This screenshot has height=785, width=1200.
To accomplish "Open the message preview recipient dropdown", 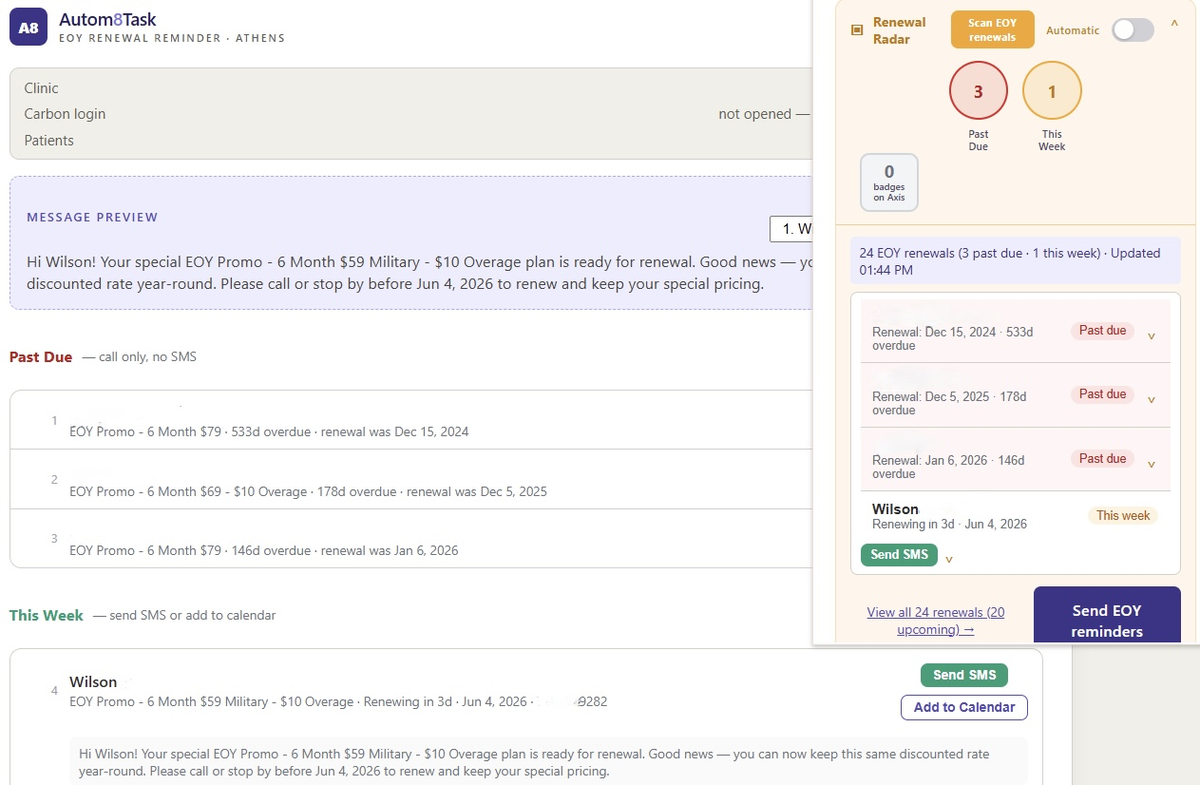I will tap(792, 229).
